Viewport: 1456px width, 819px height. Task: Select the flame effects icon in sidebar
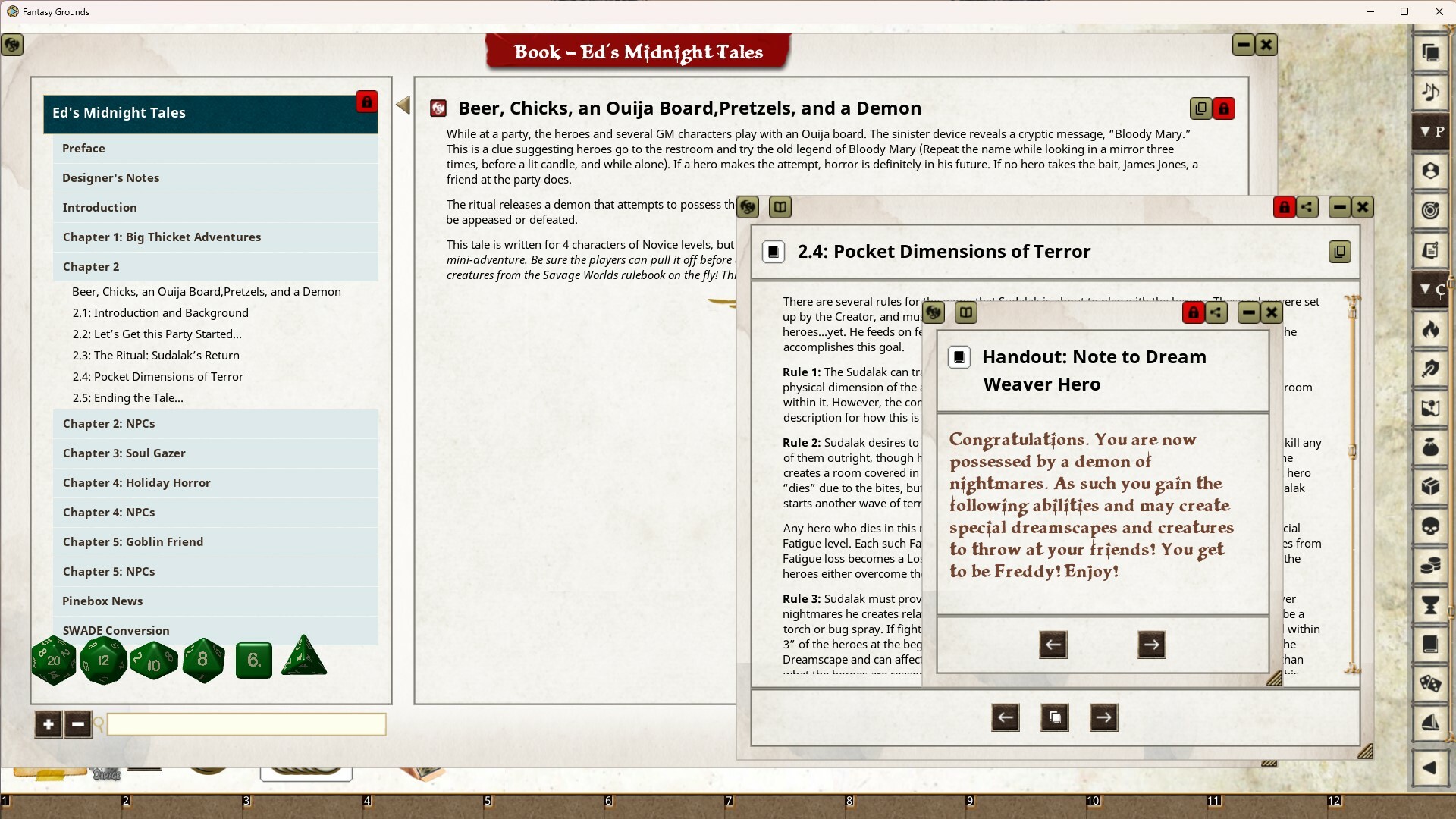(x=1429, y=329)
